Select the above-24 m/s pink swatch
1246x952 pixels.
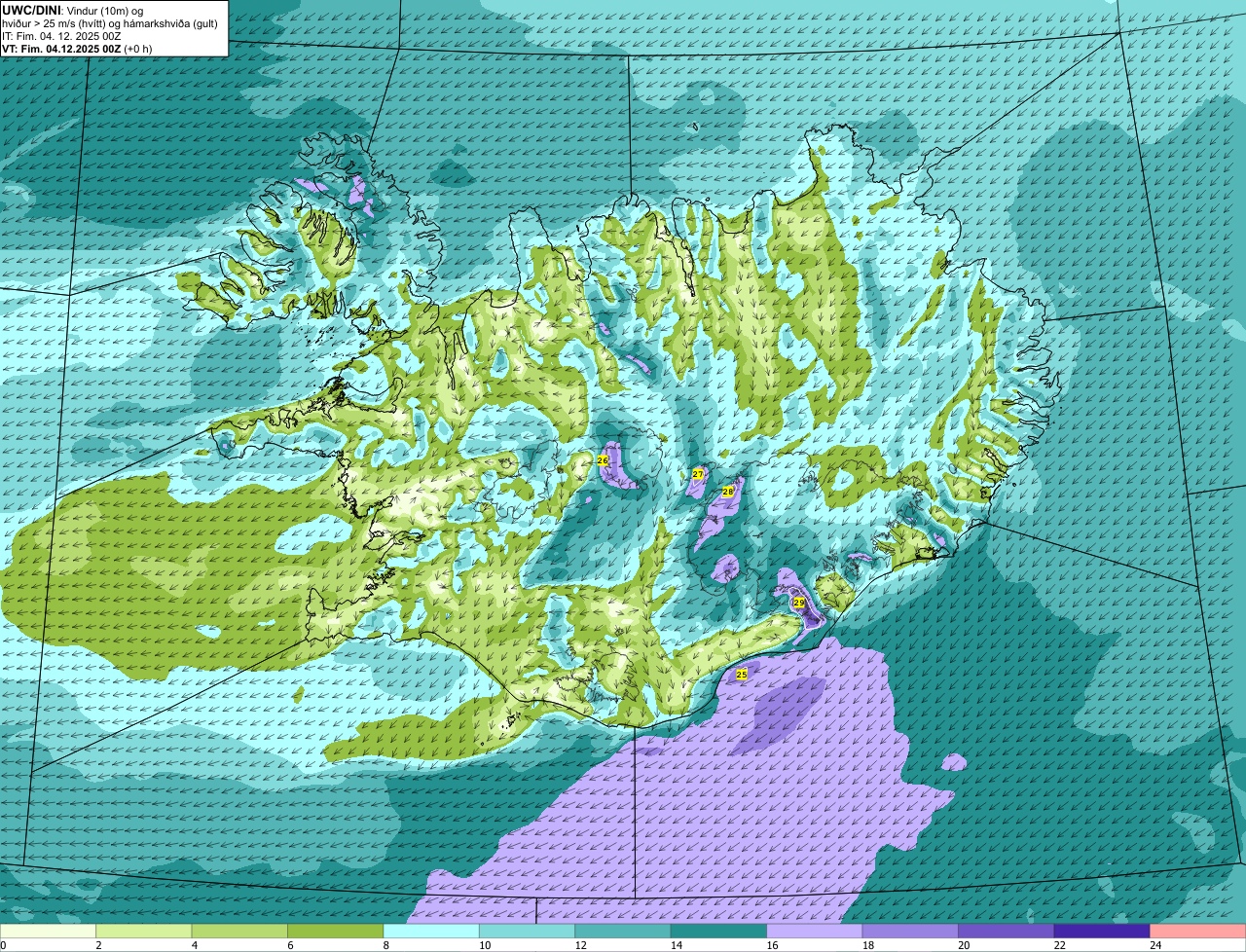pyautogui.click(x=1198, y=932)
